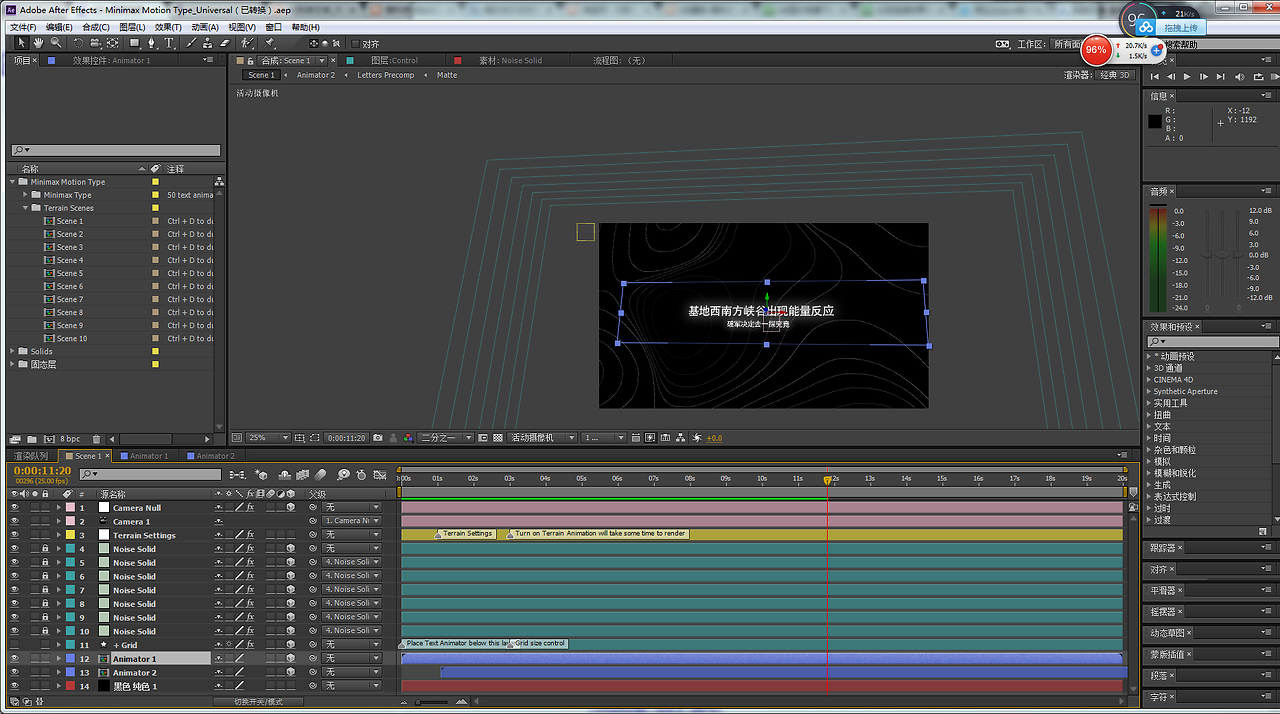
Task: Select the Eraser tool
Action: pyautogui.click(x=224, y=43)
